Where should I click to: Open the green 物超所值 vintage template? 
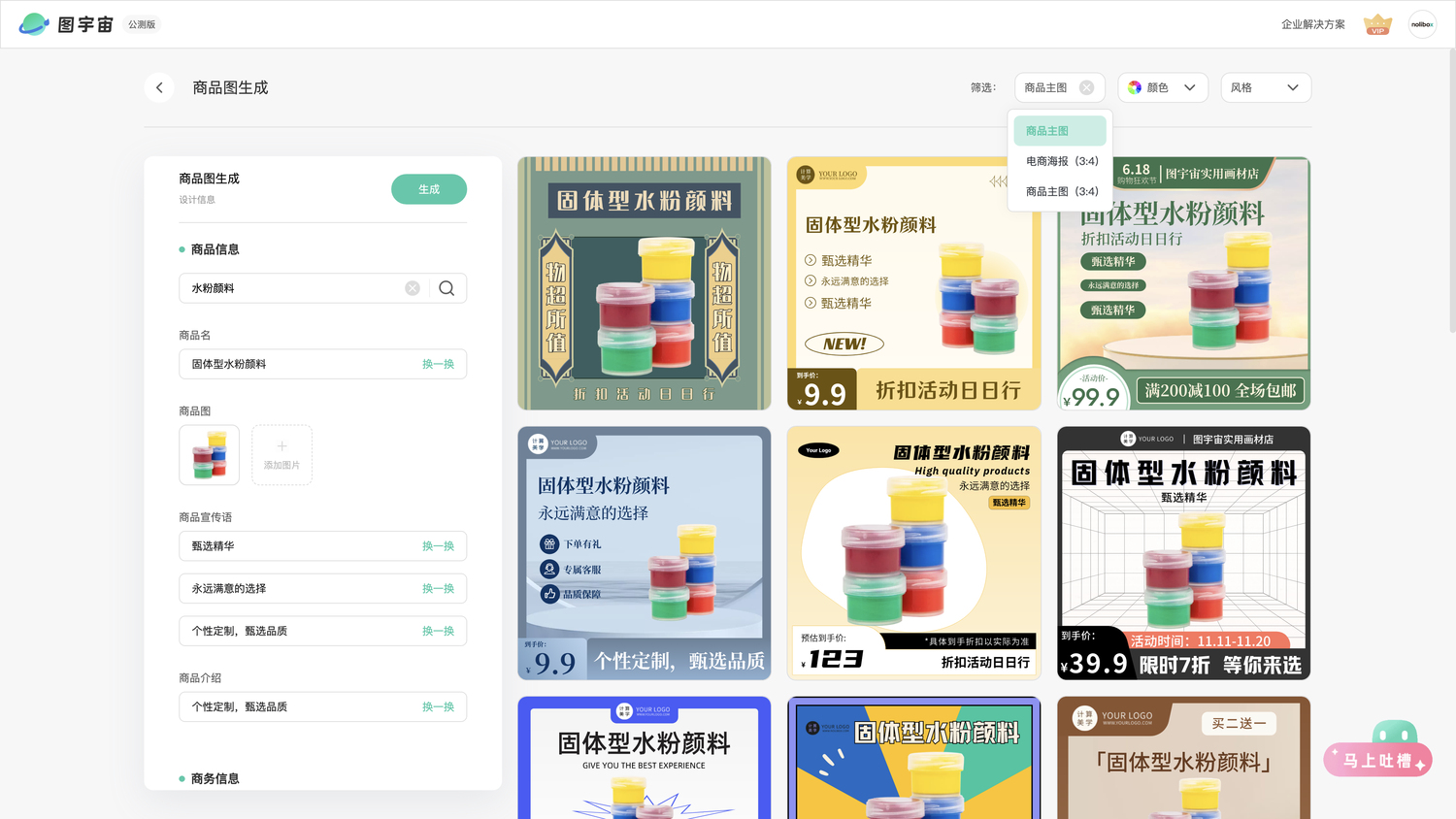pyautogui.click(x=645, y=283)
